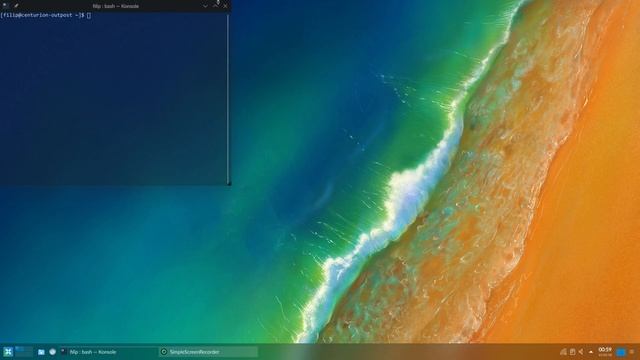The width and height of the screenshot is (640, 360).
Task: Open the KDE application launcher
Action: [8, 352]
